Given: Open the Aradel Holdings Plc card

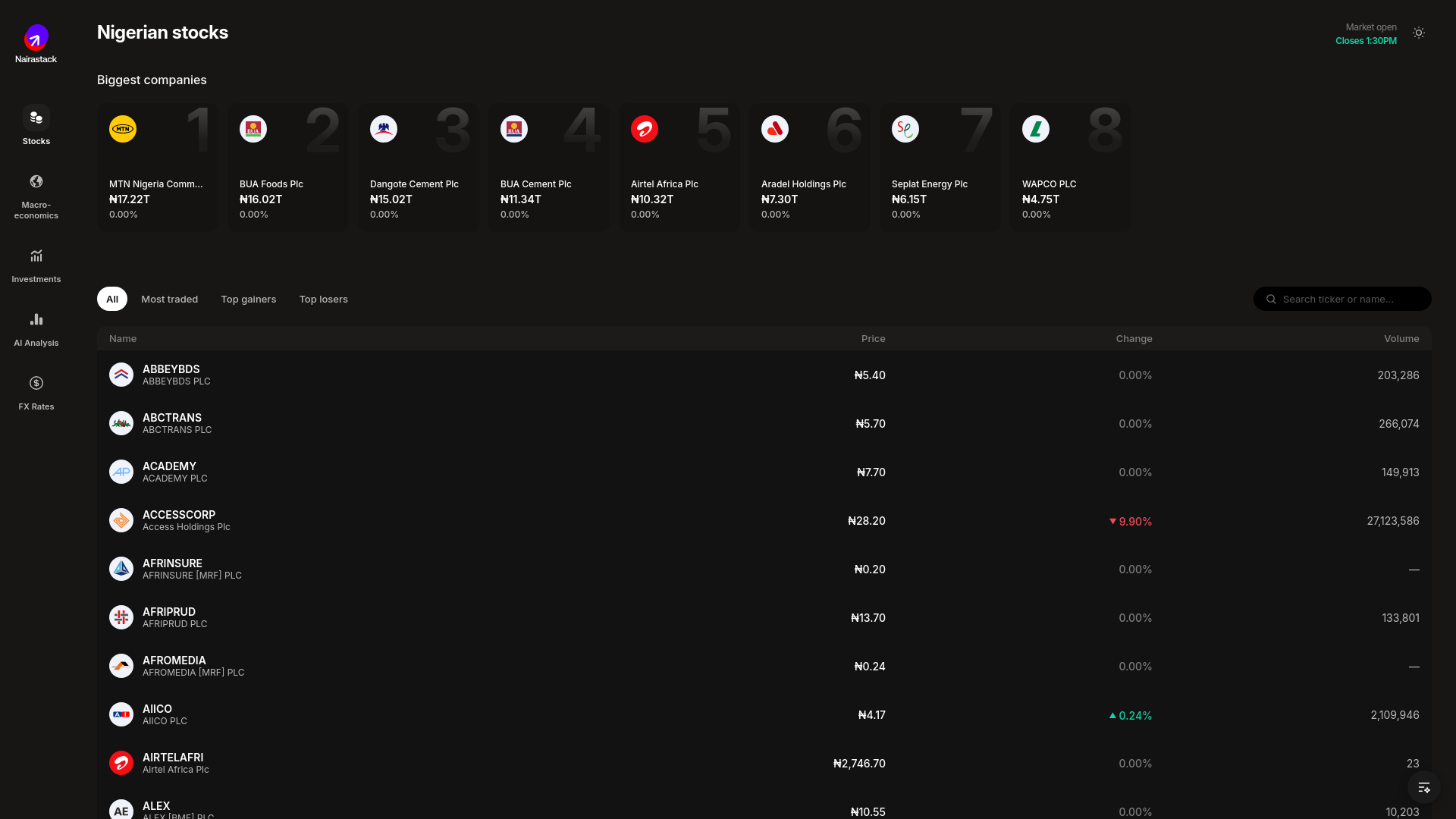Looking at the screenshot, I should point(810,168).
